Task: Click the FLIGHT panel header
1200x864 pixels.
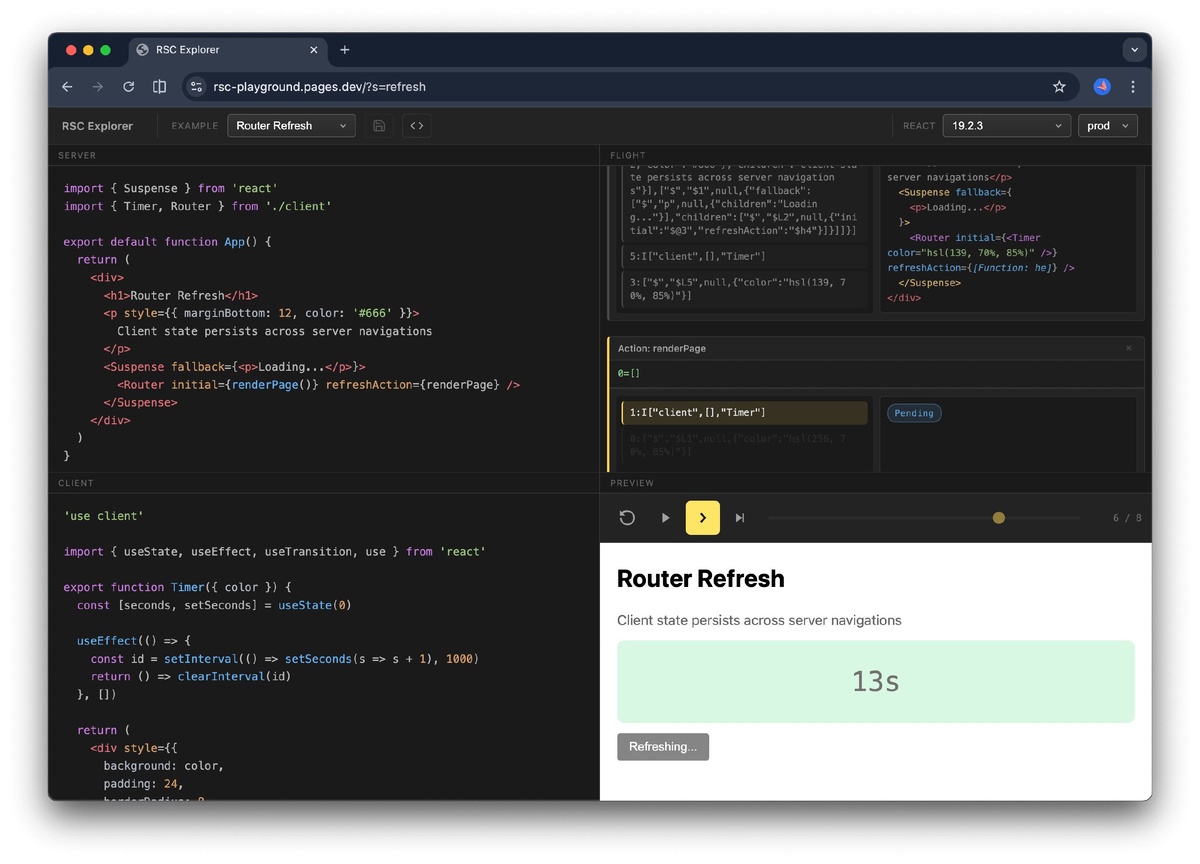Action: (628, 156)
